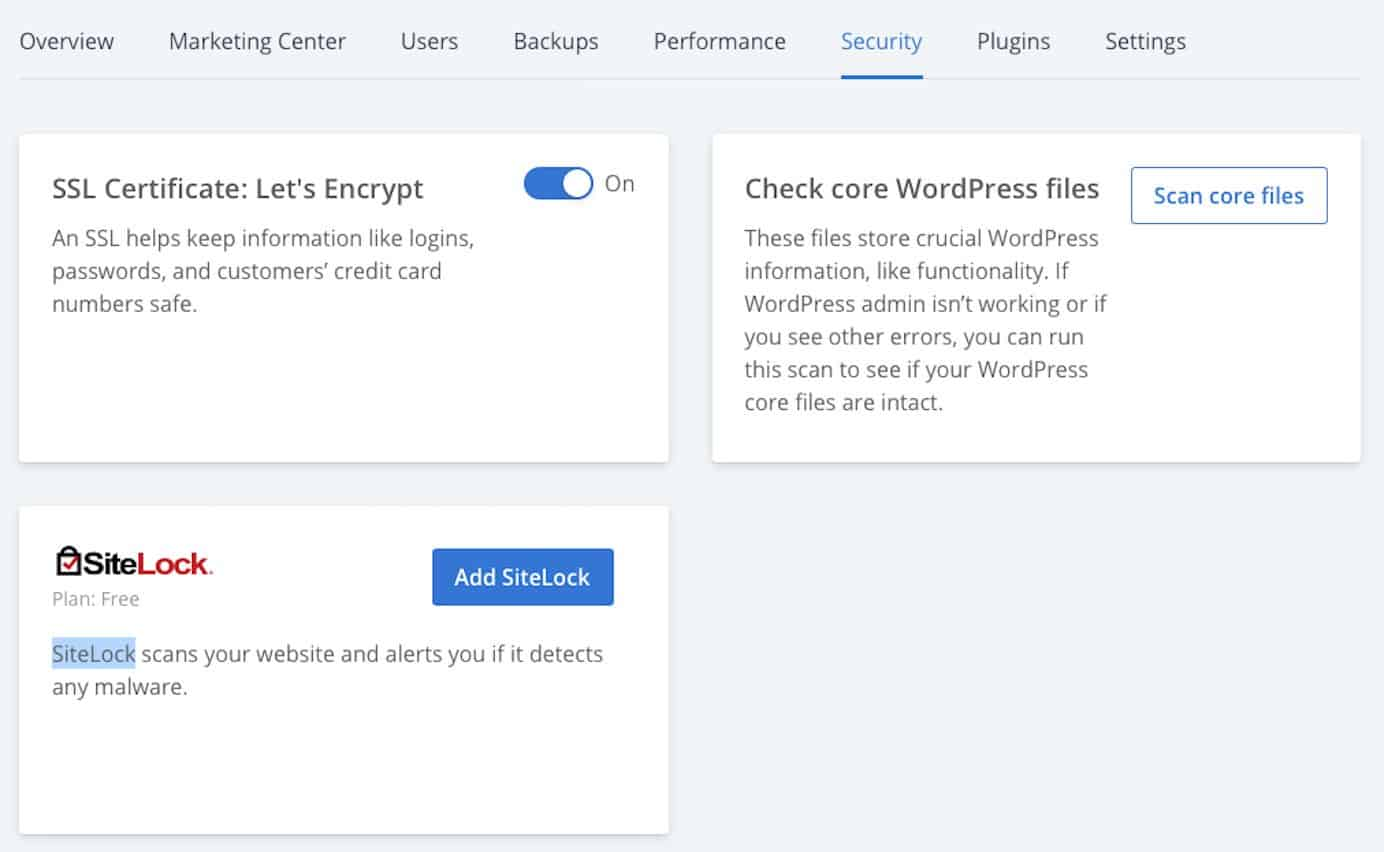The height and width of the screenshot is (852, 1384).
Task: Open the Backups tab
Action: pyautogui.click(x=556, y=41)
